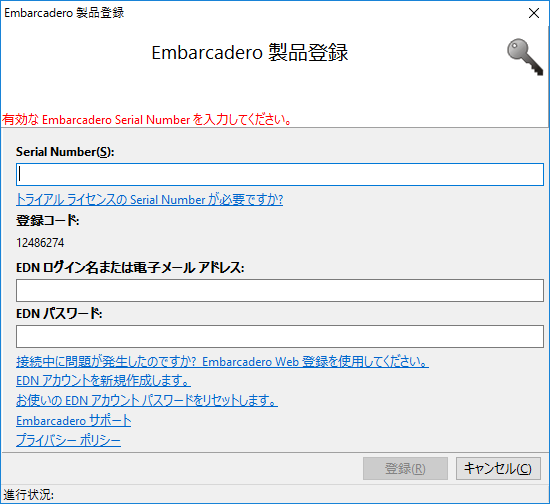Viewport: 550px width, 504px height.
Task: Click the 登録(R) register button
Action: pyautogui.click(x=405, y=469)
